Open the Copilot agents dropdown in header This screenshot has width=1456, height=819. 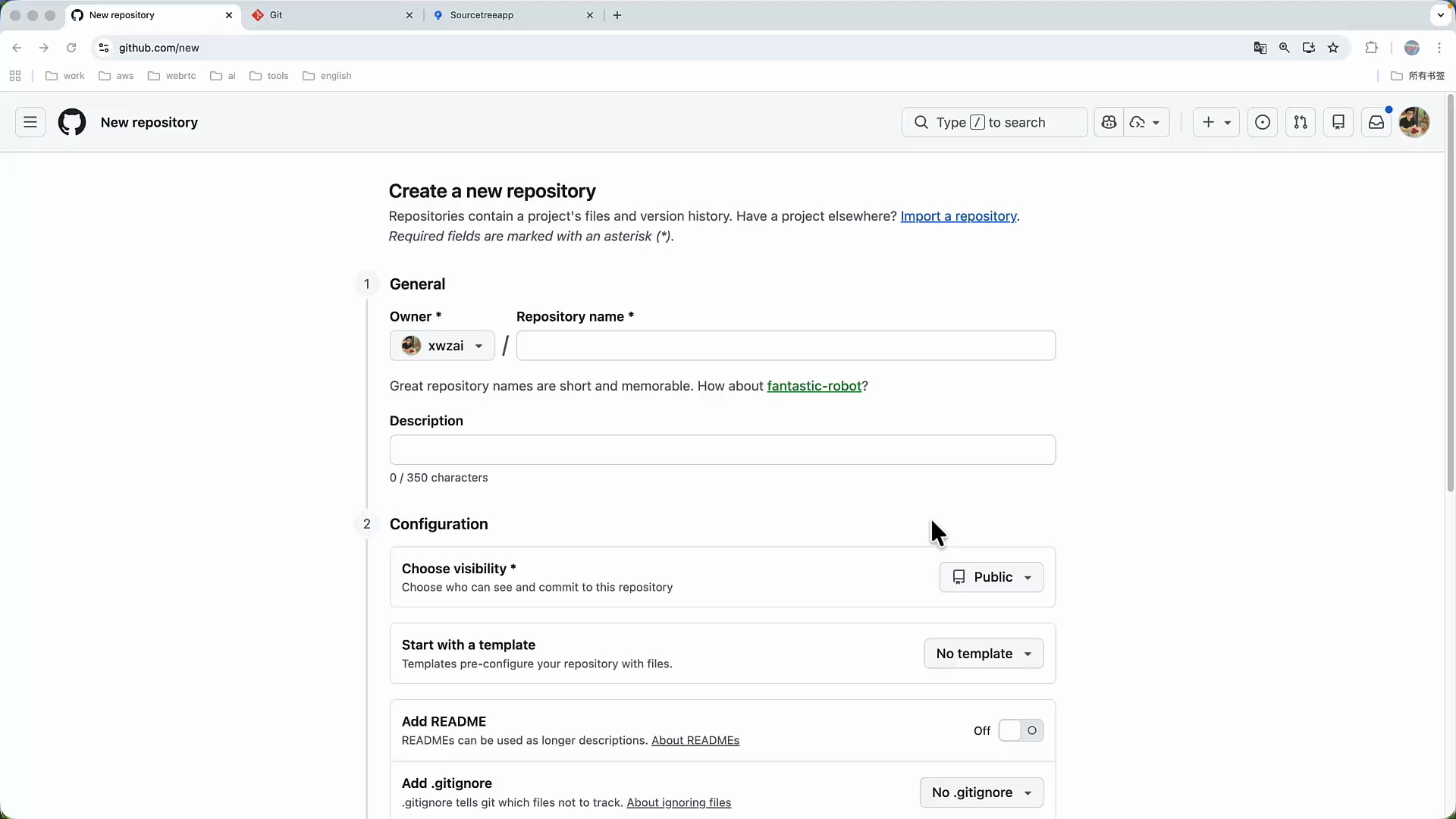point(1147,122)
